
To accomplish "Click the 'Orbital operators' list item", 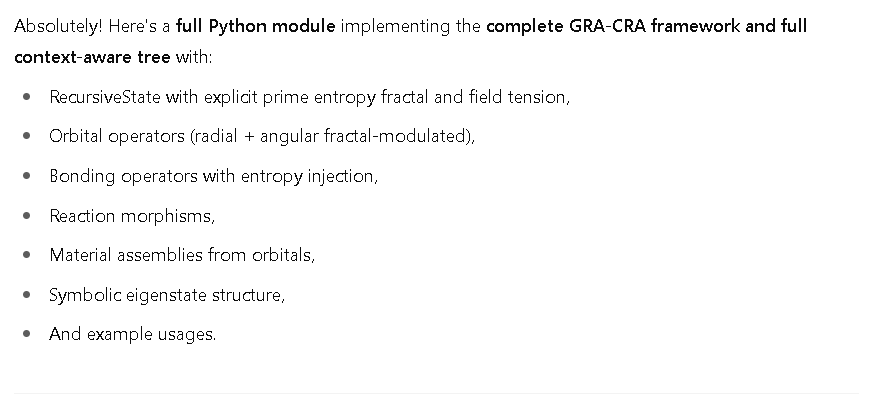I will (262, 136).
